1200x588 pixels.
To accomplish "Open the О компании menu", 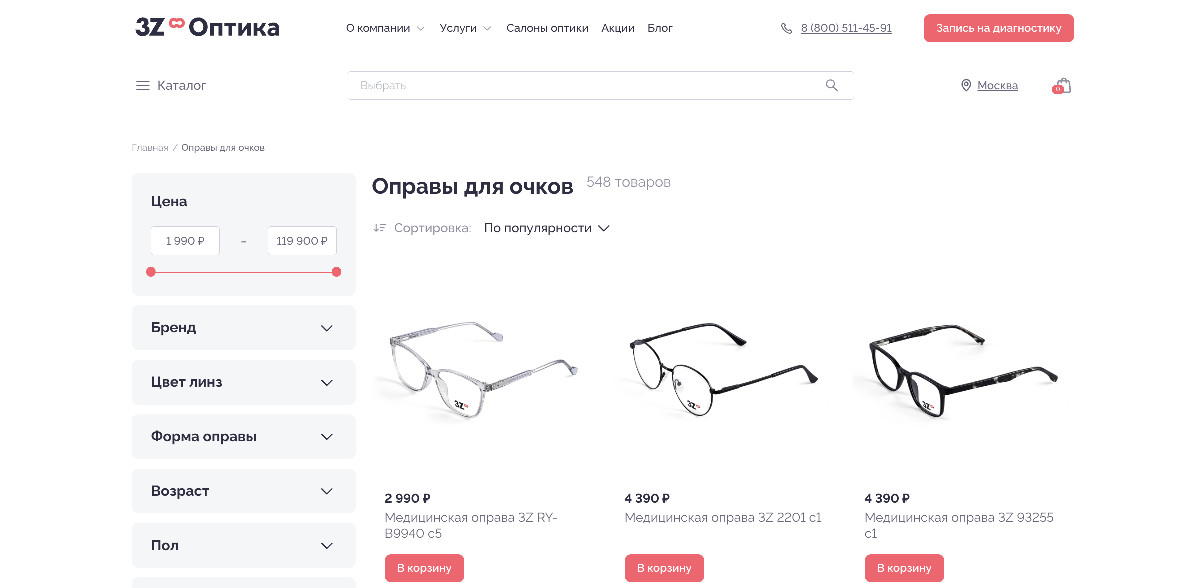I will pyautogui.click(x=385, y=28).
